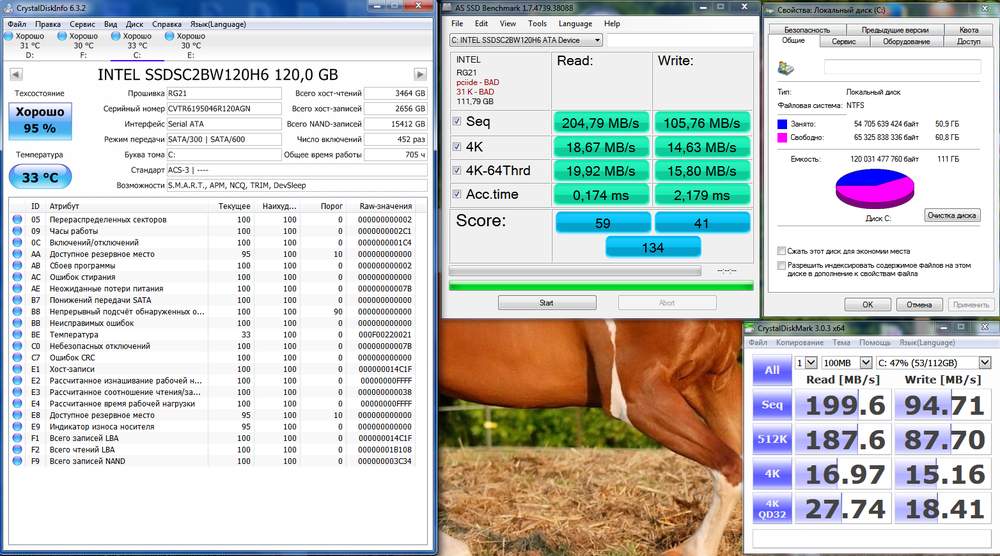Click the previous disk arrow in CrystalDiskInfo
The image size is (1000, 556).
click(x=16, y=75)
